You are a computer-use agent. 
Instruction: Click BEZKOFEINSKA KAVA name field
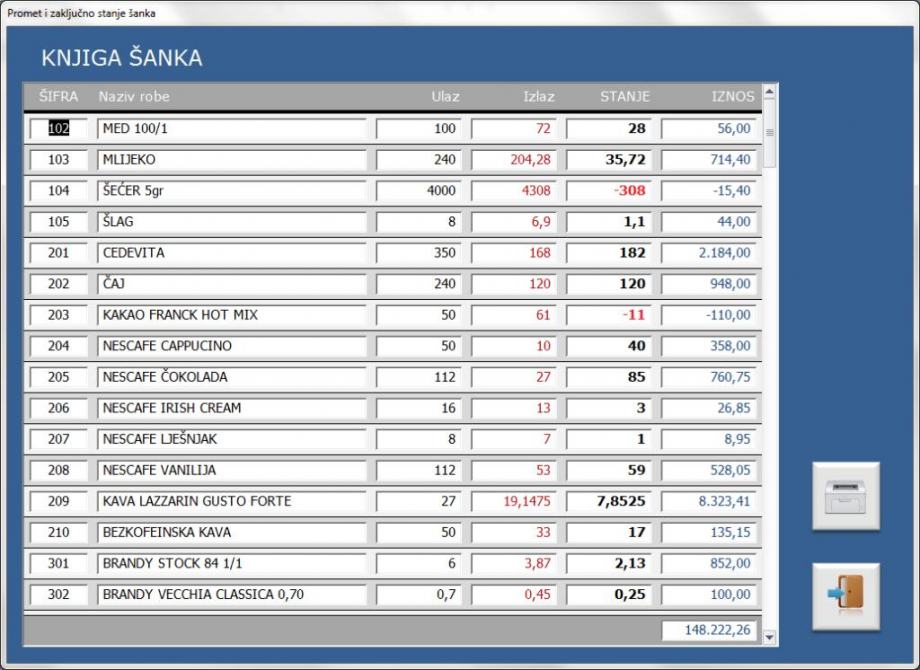click(x=232, y=533)
